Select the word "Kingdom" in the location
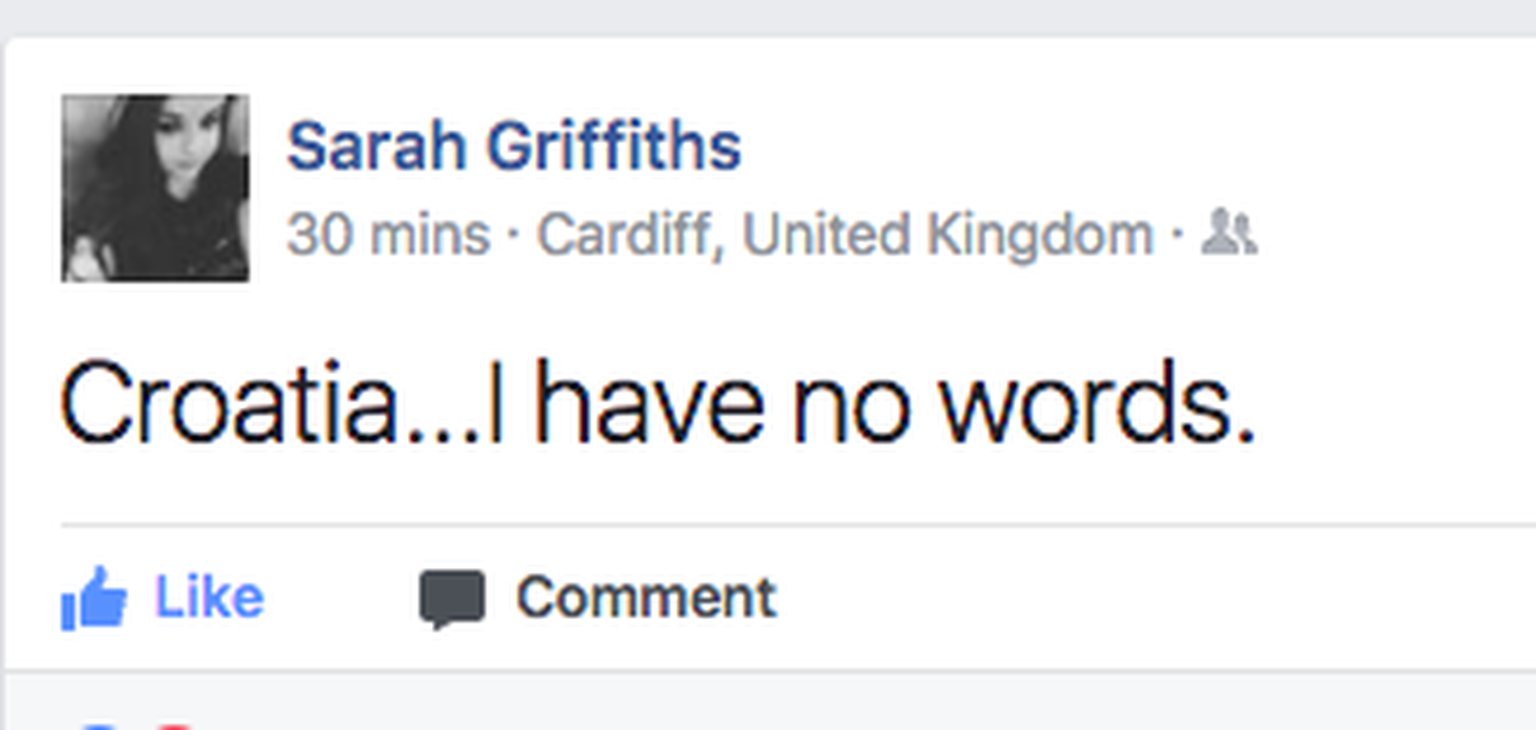Screen dimensions: 1536x730 (1040, 235)
